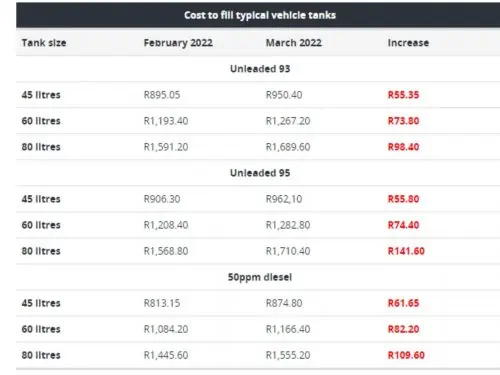Viewport: 500px width, 375px height.
Task: Select the 'Tank size' column header
Action: coord(44,43)
